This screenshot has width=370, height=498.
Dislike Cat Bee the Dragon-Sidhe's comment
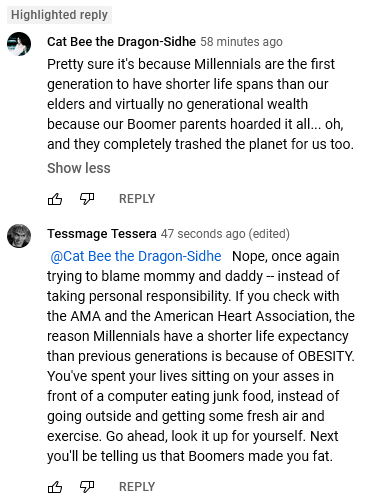[x=87, y=199]
